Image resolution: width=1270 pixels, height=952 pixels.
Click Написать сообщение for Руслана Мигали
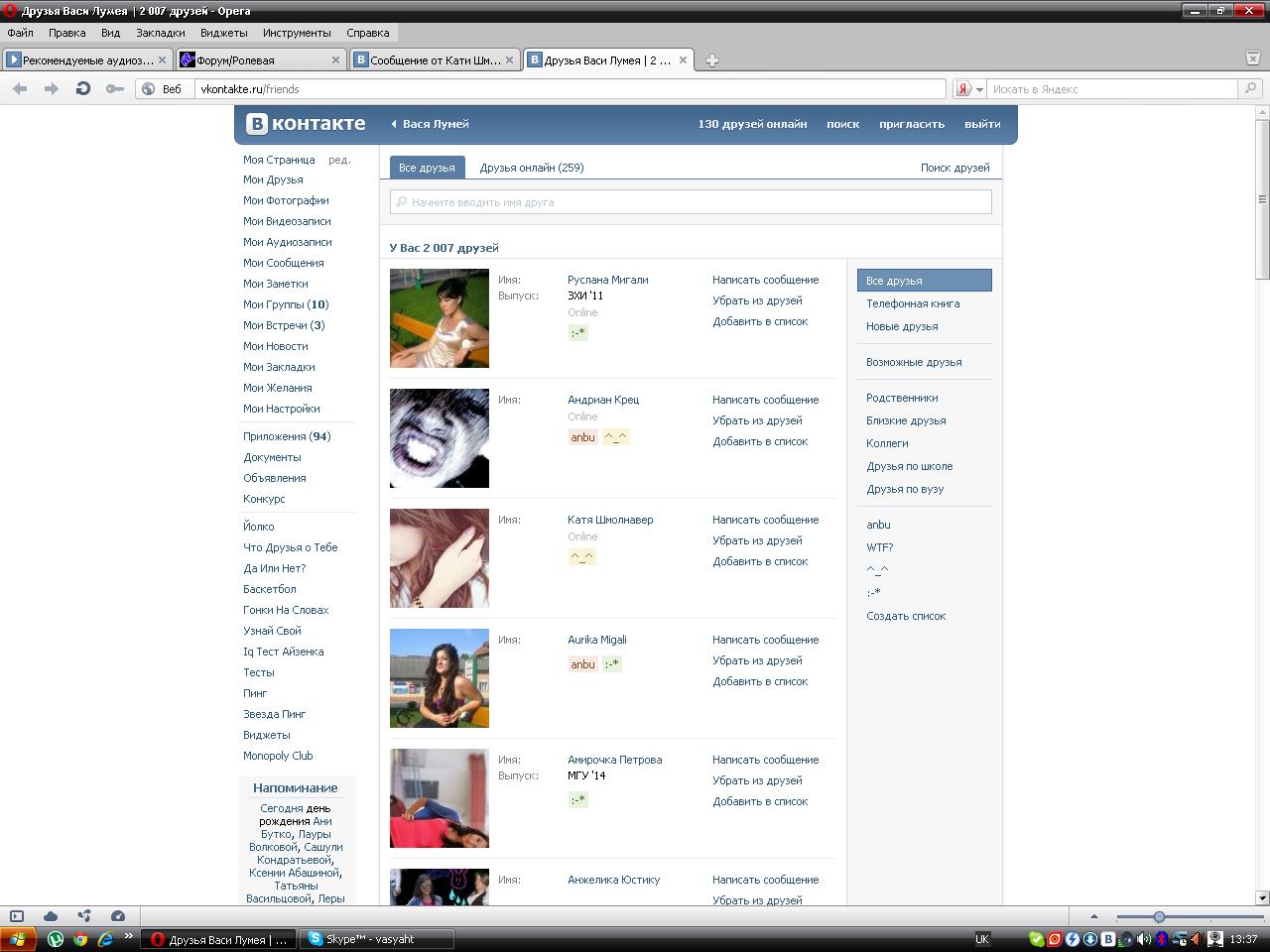point(765,280)
